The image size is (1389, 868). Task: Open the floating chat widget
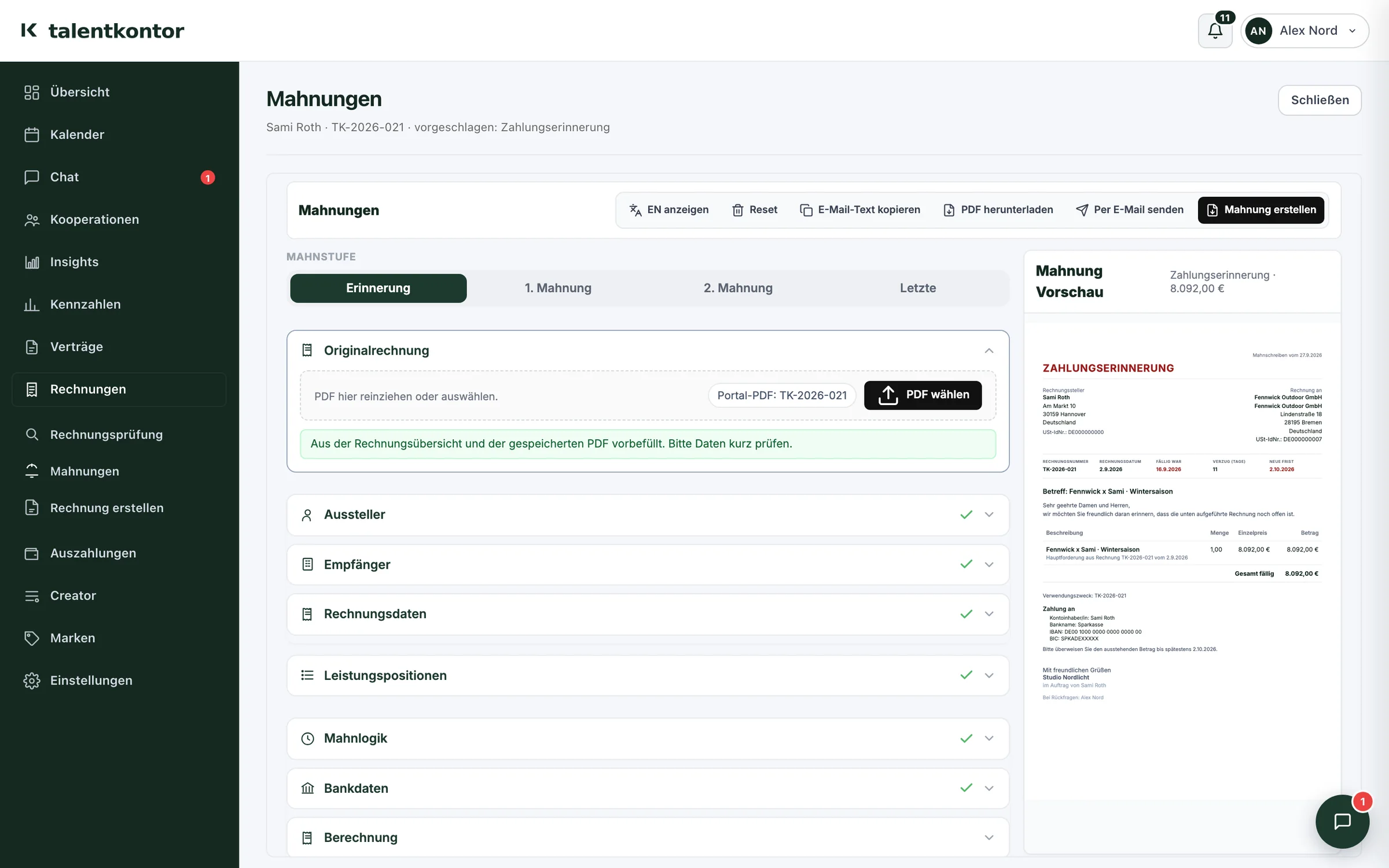click(x=1342, y=821)
